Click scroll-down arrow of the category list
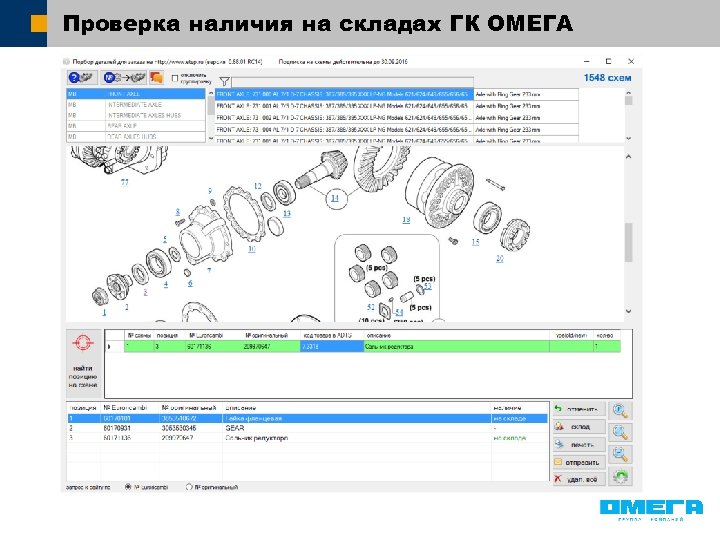The height and width of the screenshot is (540, 720). (x=210, y=138)
